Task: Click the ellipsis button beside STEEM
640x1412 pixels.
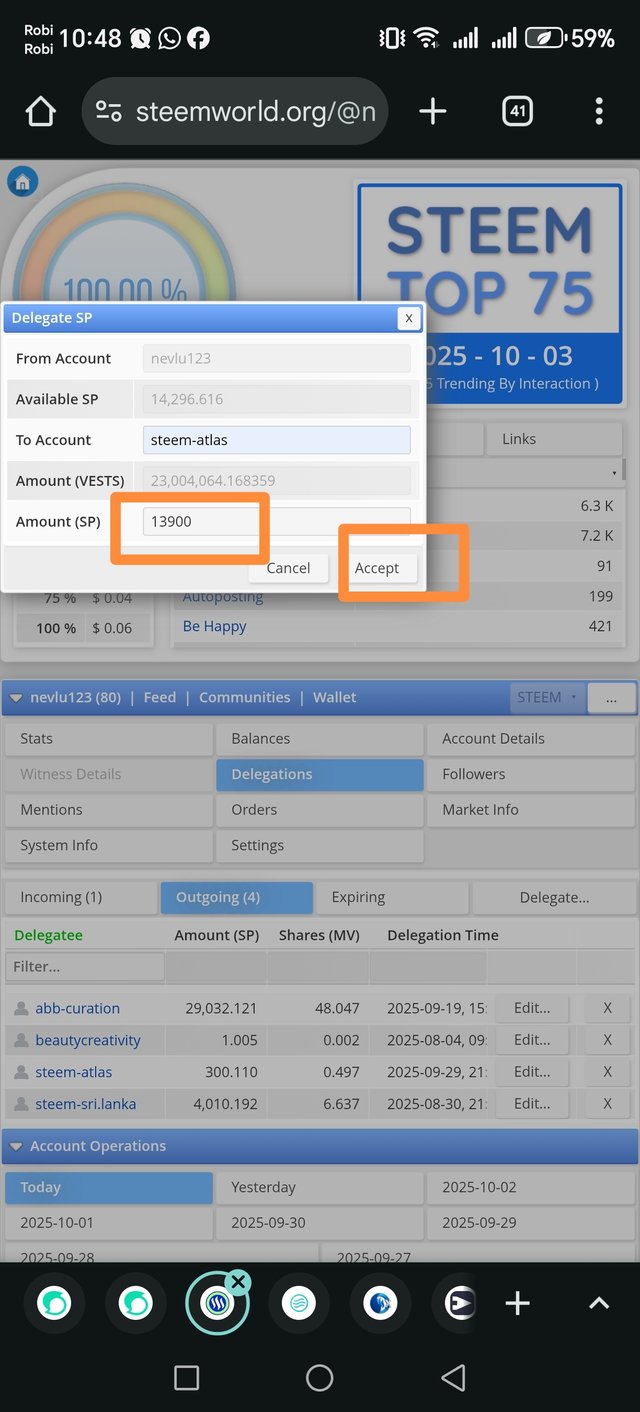Action: (x=611, y=697)
